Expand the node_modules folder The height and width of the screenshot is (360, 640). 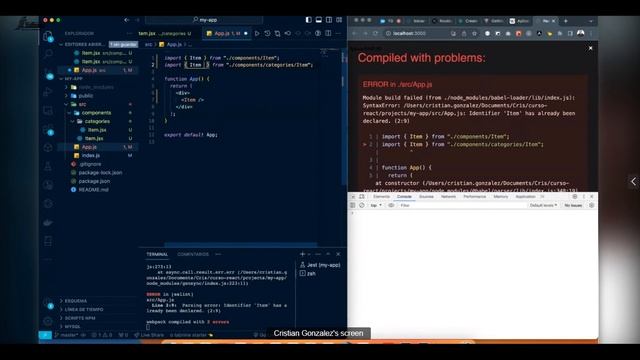pyautogui.click(x=96, y=87)
